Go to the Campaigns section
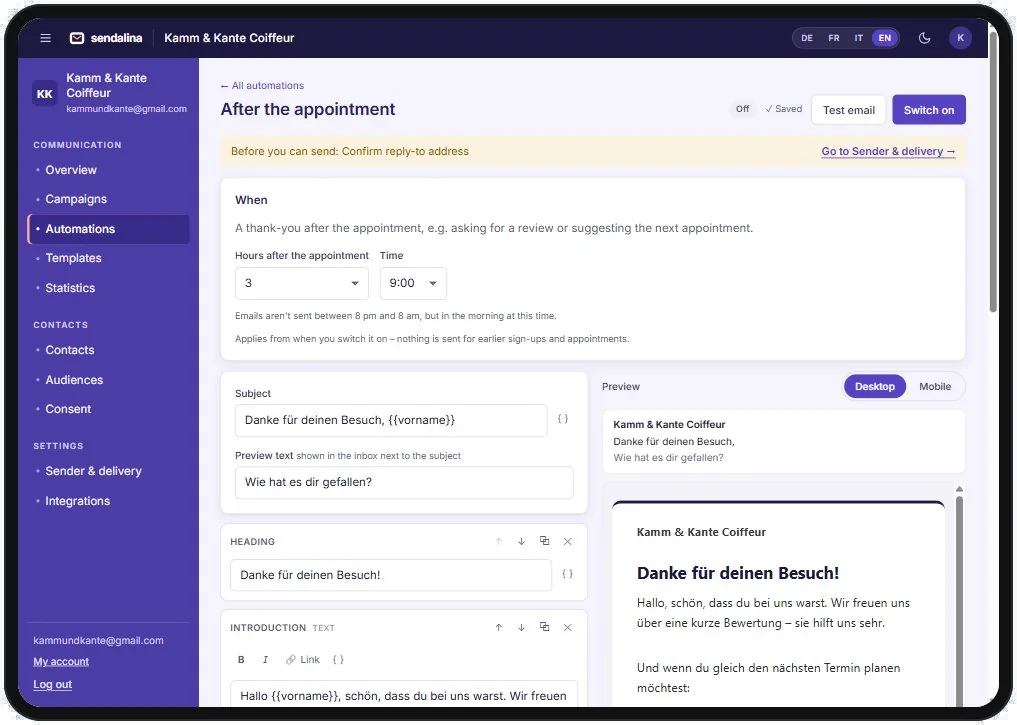The width and height of the screenshot is (1017, 725). pos(109,199)
